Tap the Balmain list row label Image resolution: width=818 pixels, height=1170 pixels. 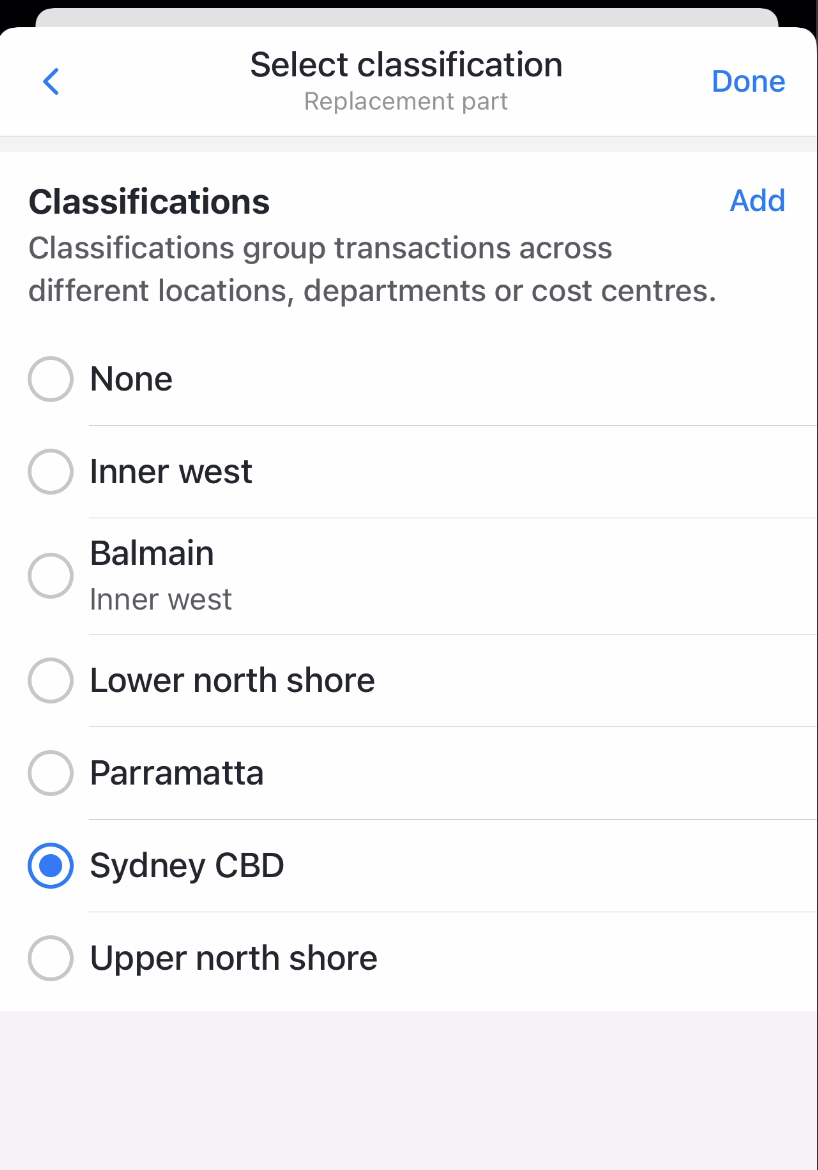(152, 552)
